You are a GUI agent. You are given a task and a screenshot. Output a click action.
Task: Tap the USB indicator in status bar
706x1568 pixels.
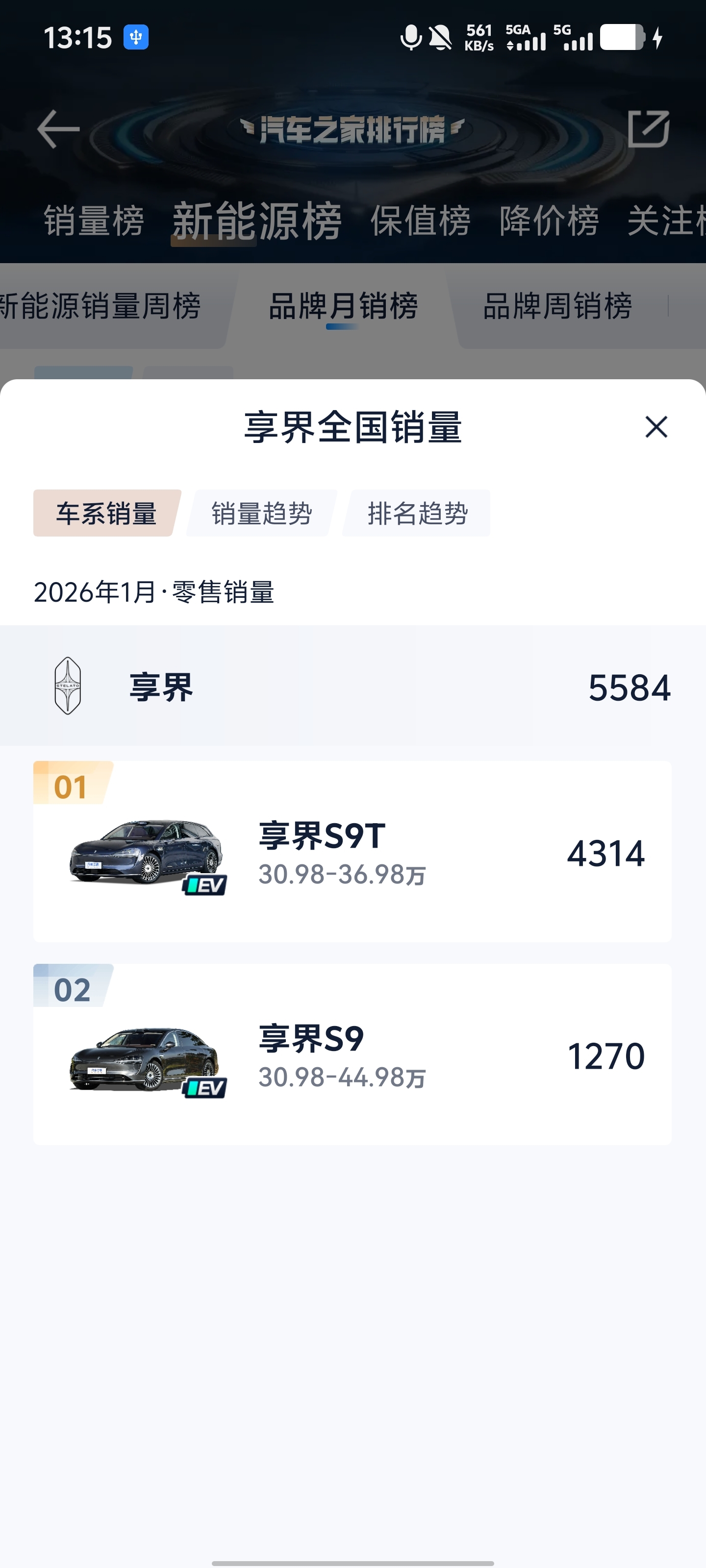coord(136,37)
